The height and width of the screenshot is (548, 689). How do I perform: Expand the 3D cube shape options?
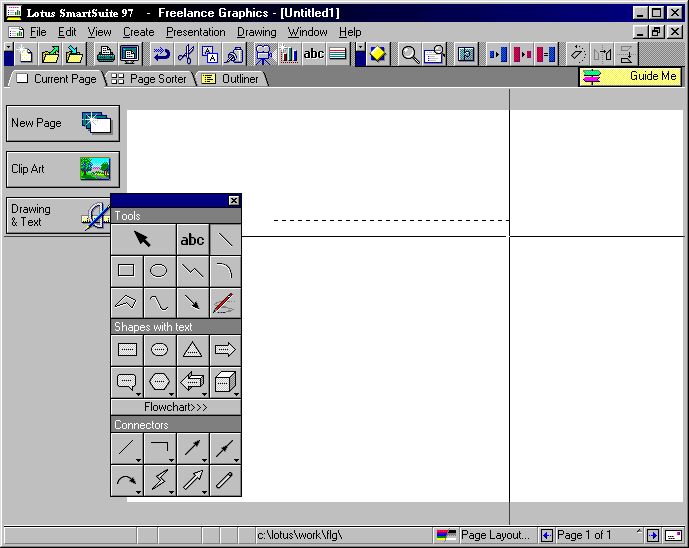(x=236, y=394)
